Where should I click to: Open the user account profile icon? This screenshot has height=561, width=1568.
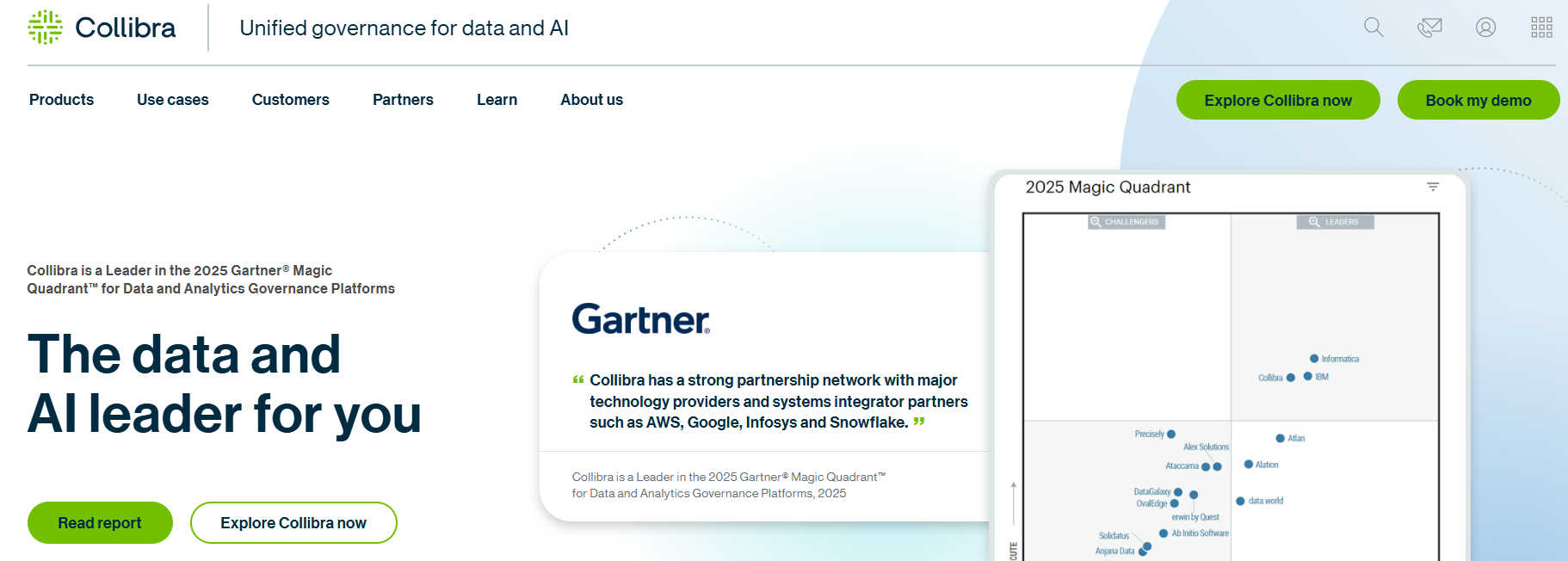[1485, 28]
